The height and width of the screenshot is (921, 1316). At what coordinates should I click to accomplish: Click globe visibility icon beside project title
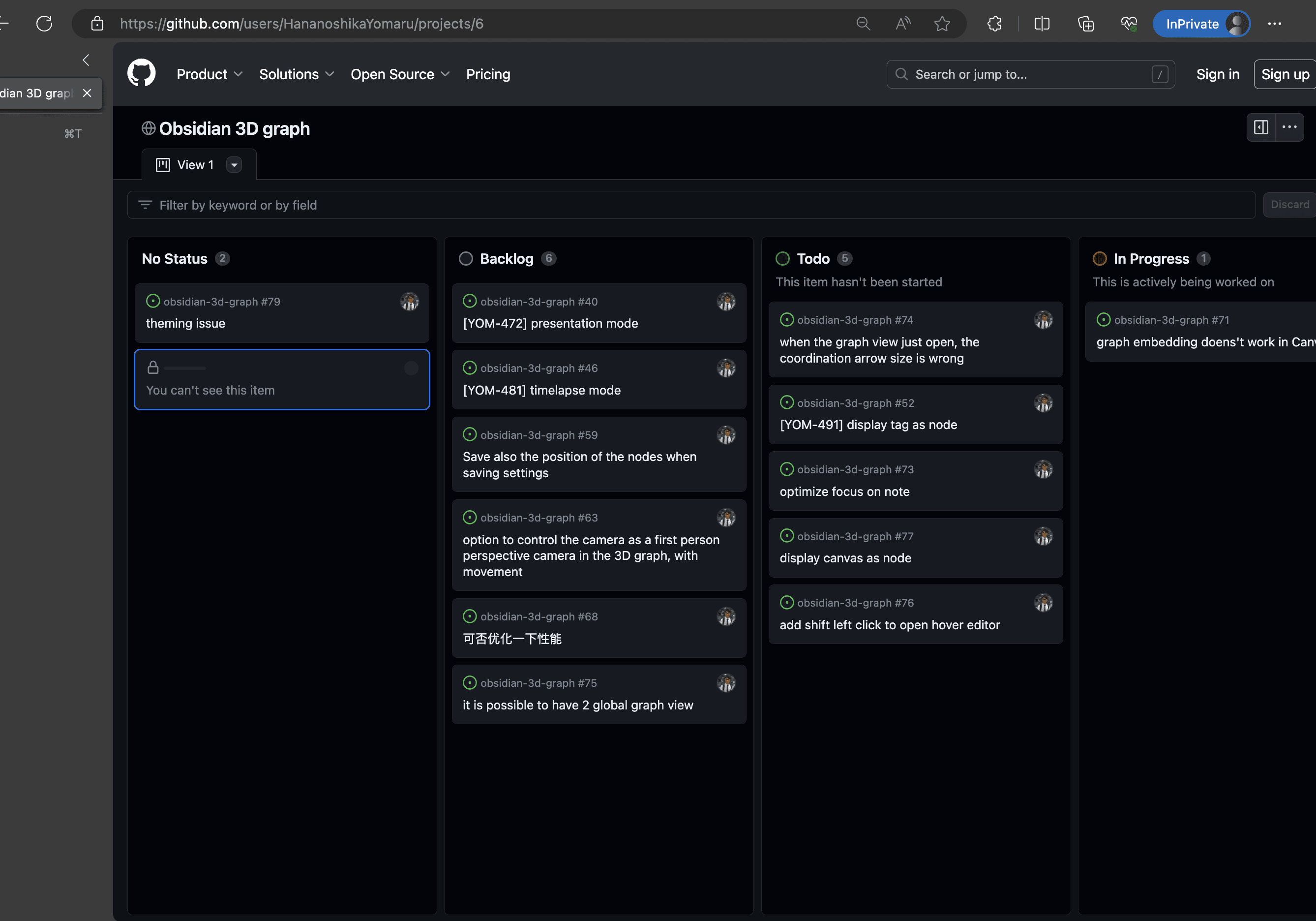pos(149,128)
